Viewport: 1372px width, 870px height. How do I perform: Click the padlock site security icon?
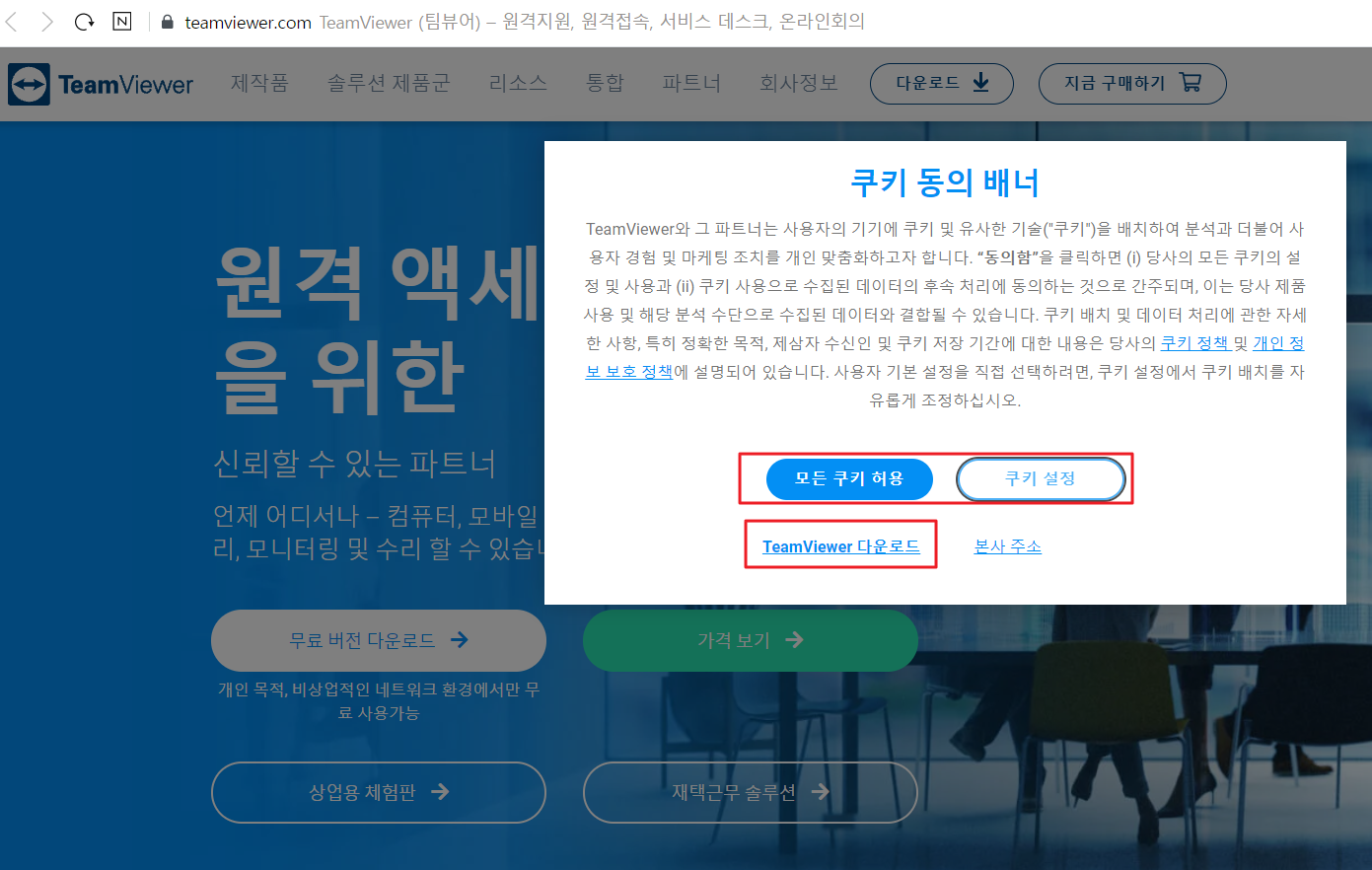(167, 22)
